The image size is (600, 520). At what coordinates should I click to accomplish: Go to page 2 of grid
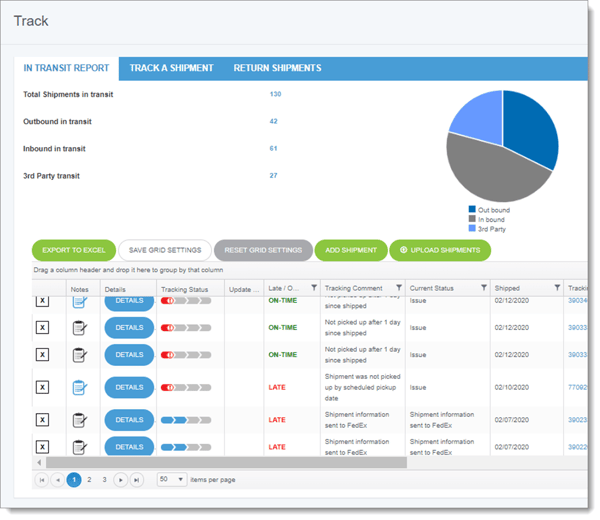pyautogui.click(x=89, y=480)
